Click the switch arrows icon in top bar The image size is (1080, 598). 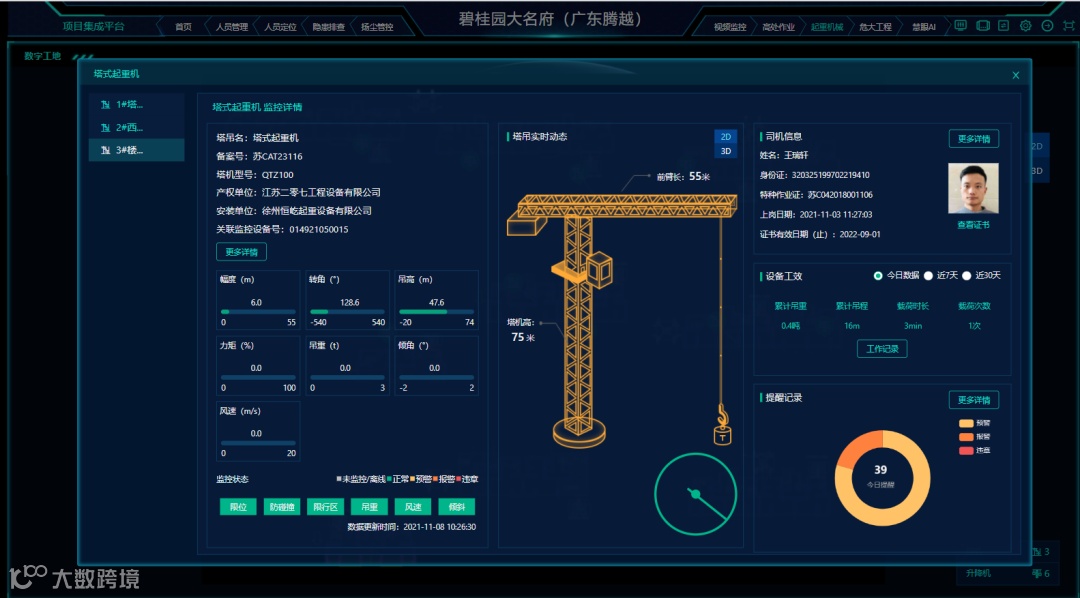point(1004,25)
